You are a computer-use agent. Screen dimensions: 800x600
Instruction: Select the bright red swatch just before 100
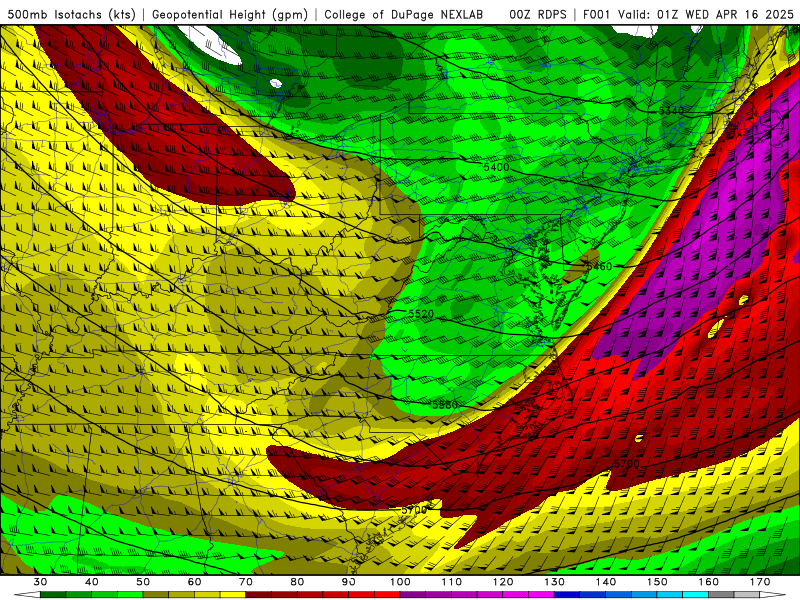(387, 595)
